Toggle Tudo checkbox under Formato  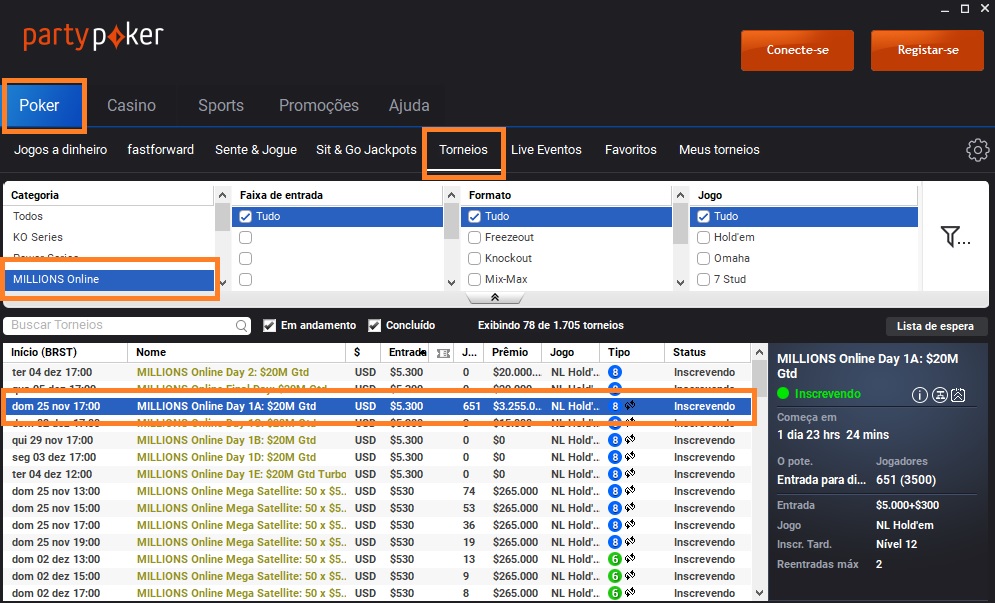(x=475, y=216)
